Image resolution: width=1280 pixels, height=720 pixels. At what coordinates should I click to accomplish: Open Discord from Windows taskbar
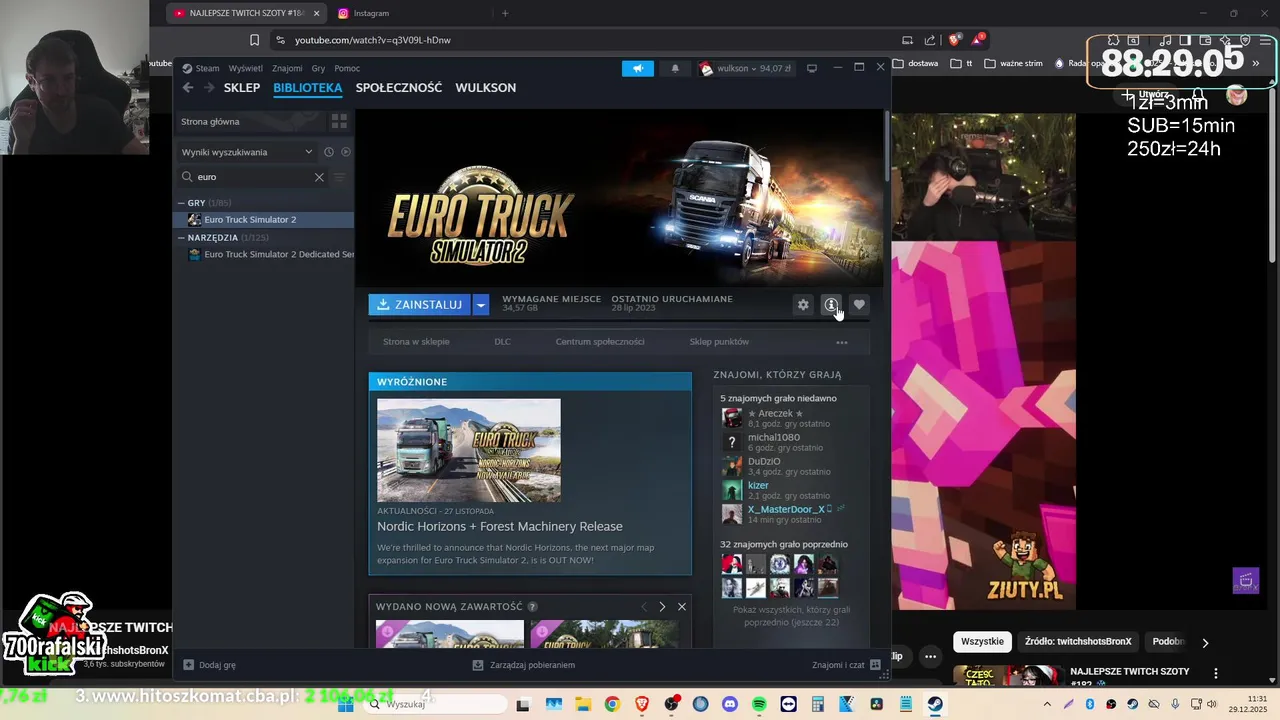(729, 704)
